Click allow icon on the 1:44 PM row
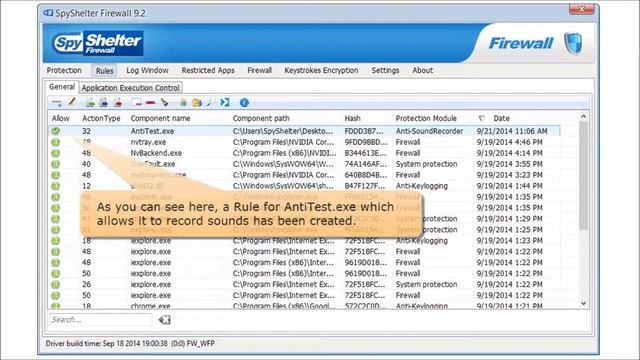Image resolution: width=640 pixels, height=360 pixels. click(56, 186)
